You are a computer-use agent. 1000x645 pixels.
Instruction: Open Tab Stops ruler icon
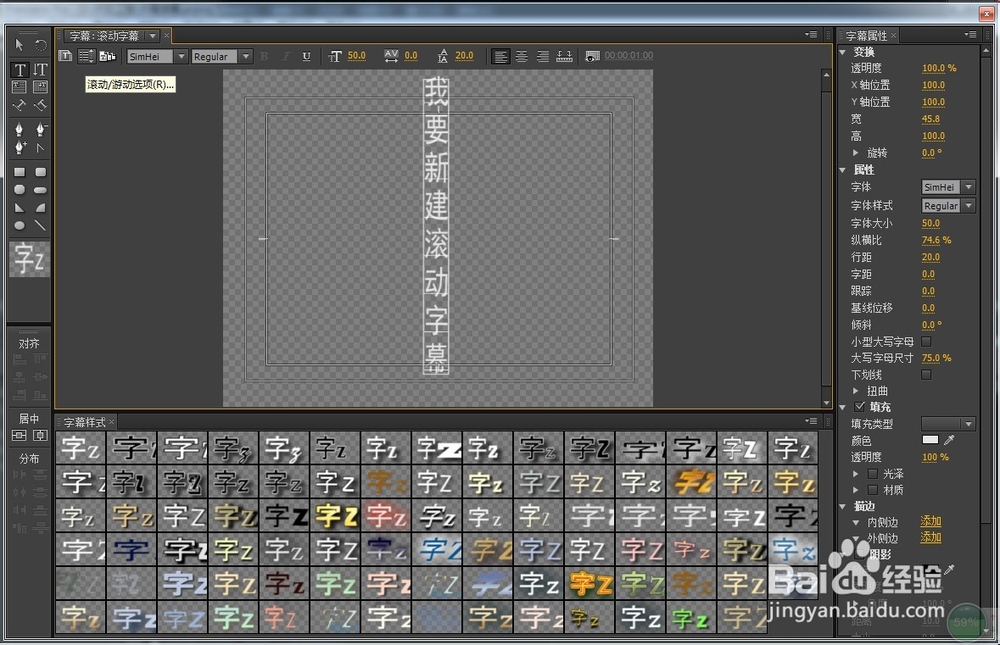pyautogui.click(x=564, y=57)
